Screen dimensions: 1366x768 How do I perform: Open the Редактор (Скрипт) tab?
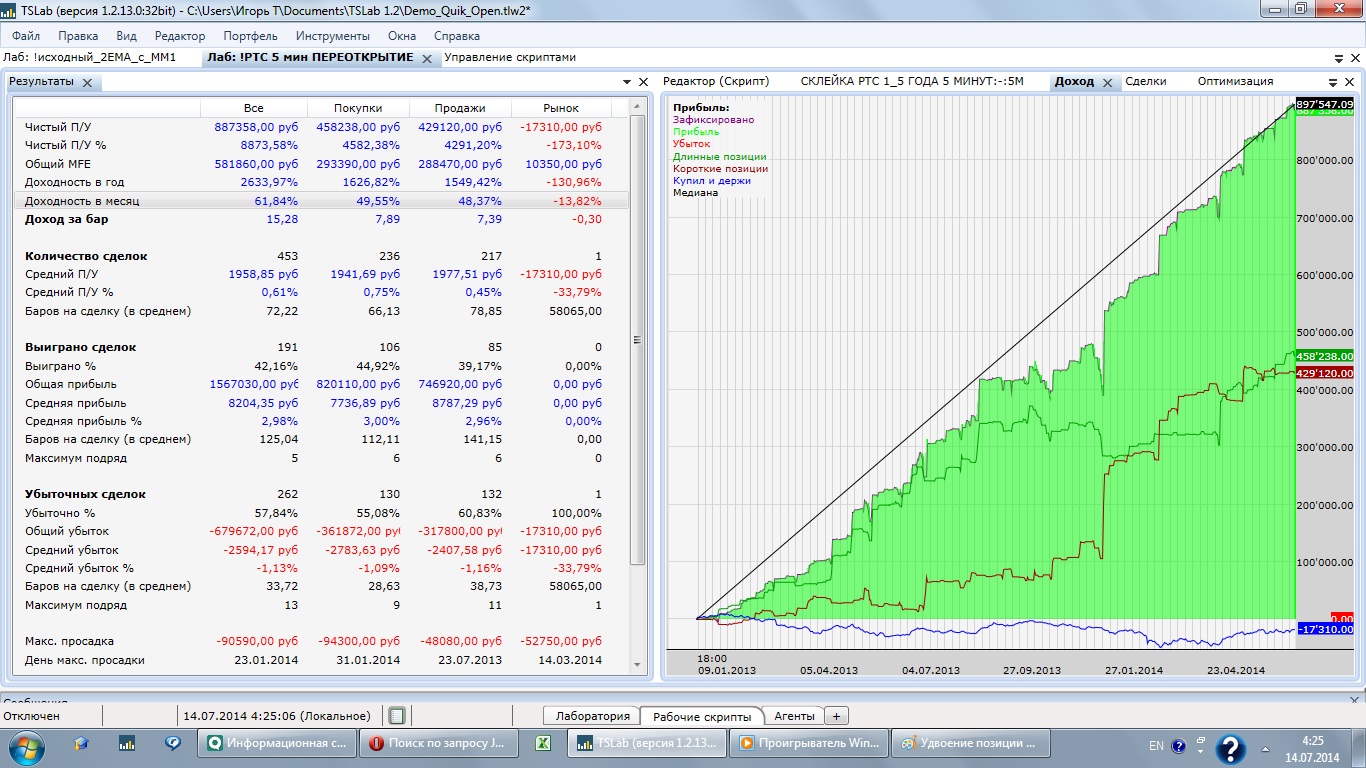pyautogui.click(x=716, y=82)
